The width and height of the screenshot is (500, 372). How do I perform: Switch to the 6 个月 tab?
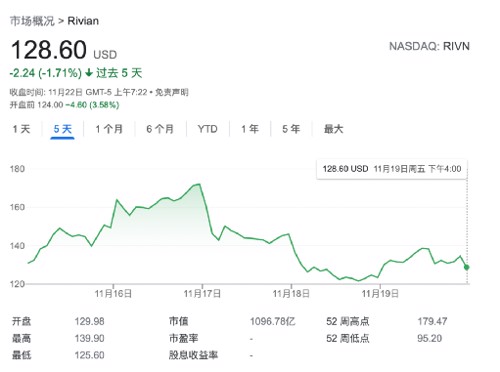coord(160,129)
